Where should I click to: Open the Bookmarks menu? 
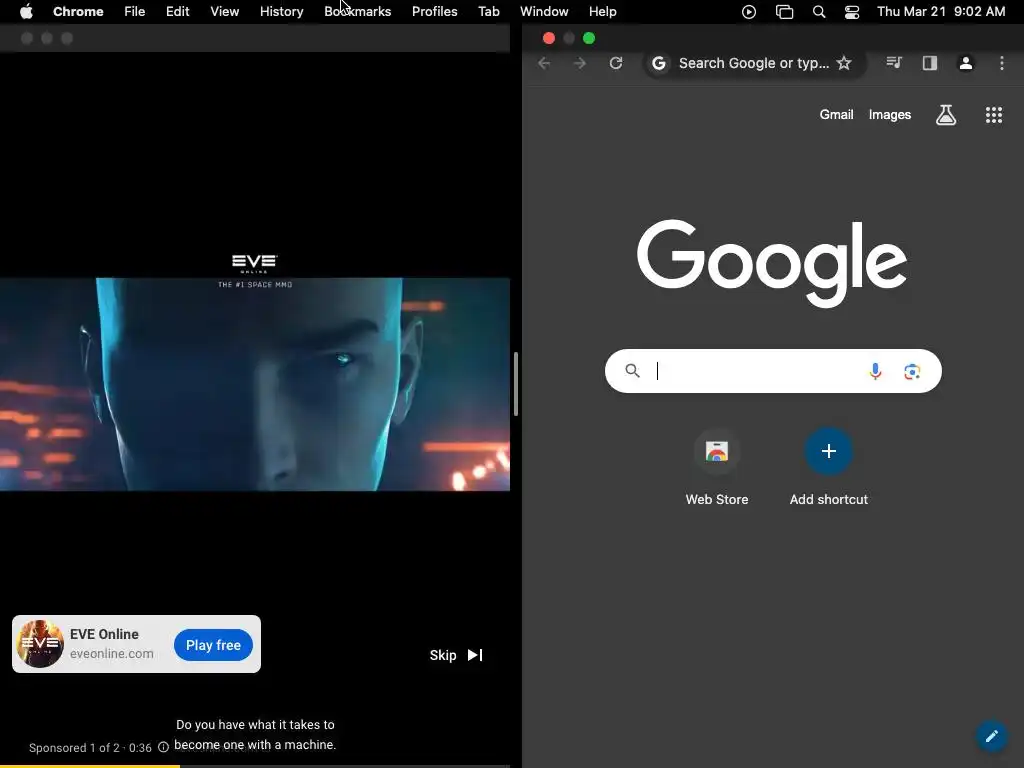tap(357, 12)
